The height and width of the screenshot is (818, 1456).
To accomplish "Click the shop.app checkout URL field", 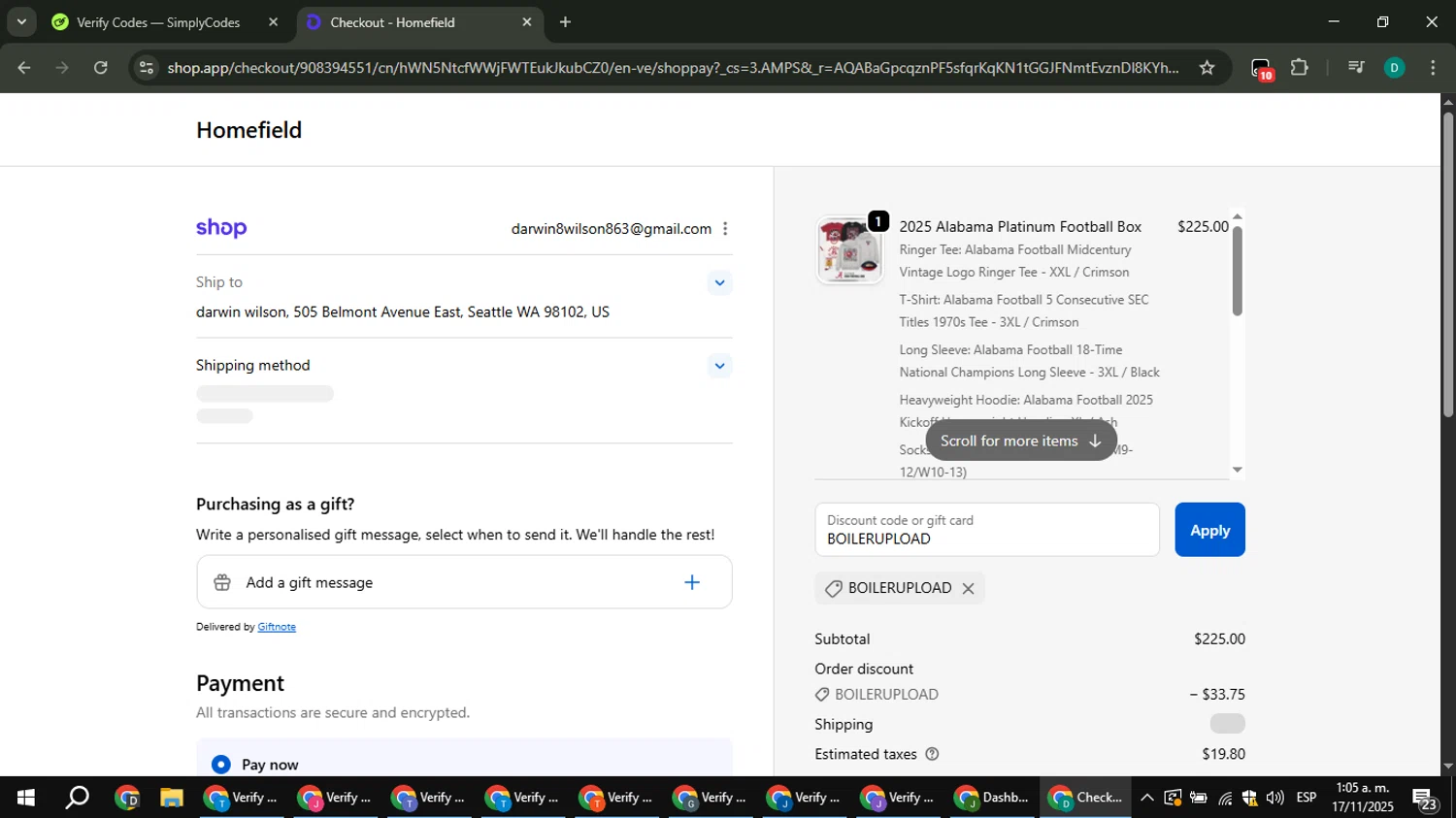I will click(673, 68).
